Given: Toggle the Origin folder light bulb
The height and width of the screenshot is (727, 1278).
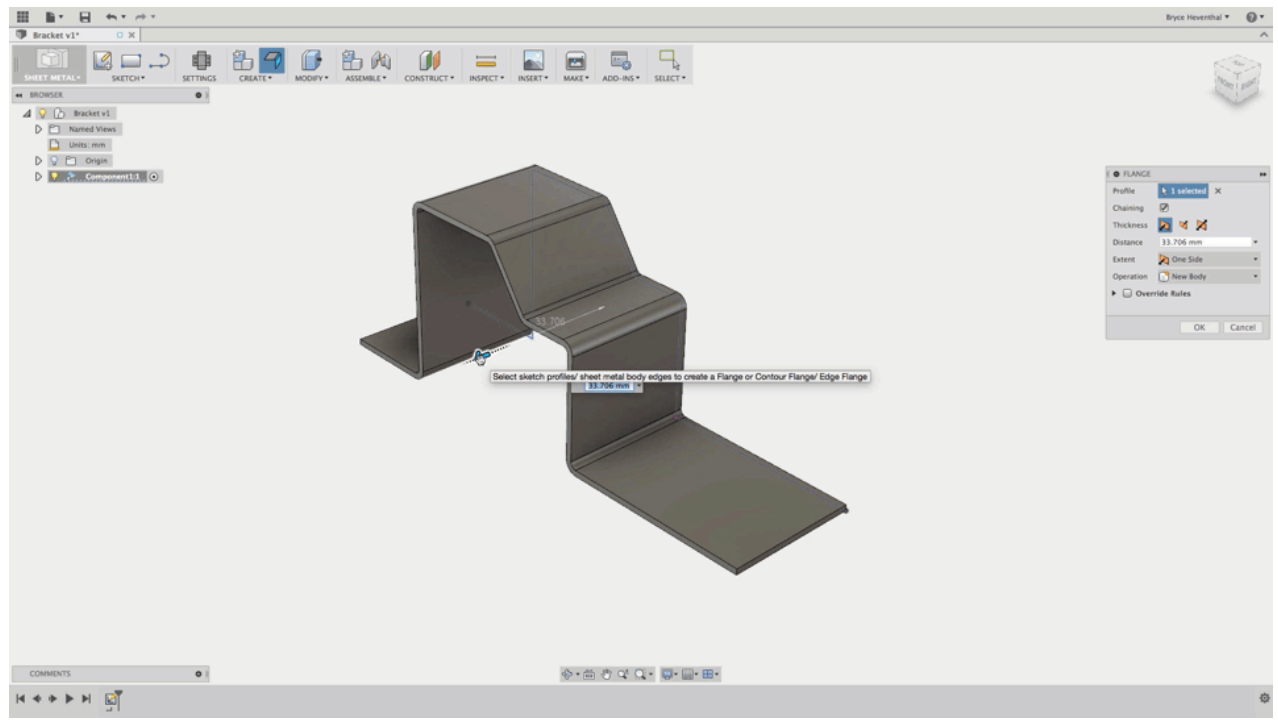Looking at the screenshot, I should point(55,161).
